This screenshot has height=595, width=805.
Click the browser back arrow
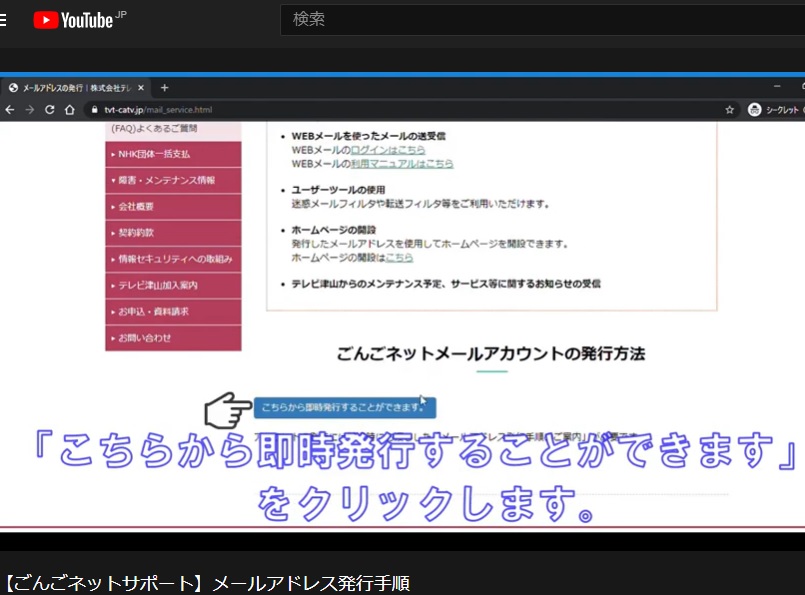(10, 110)
